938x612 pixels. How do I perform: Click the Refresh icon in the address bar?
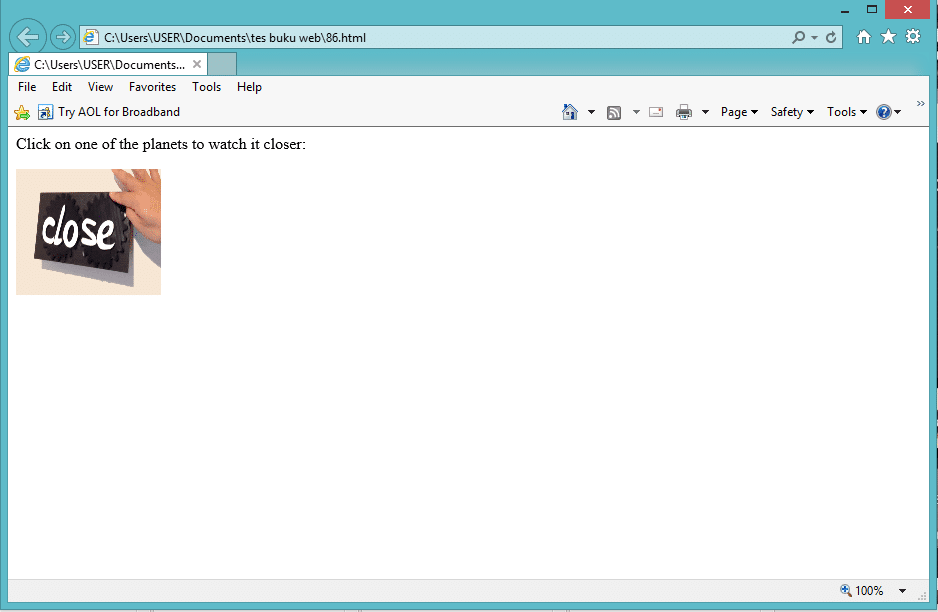pos(831,36)
